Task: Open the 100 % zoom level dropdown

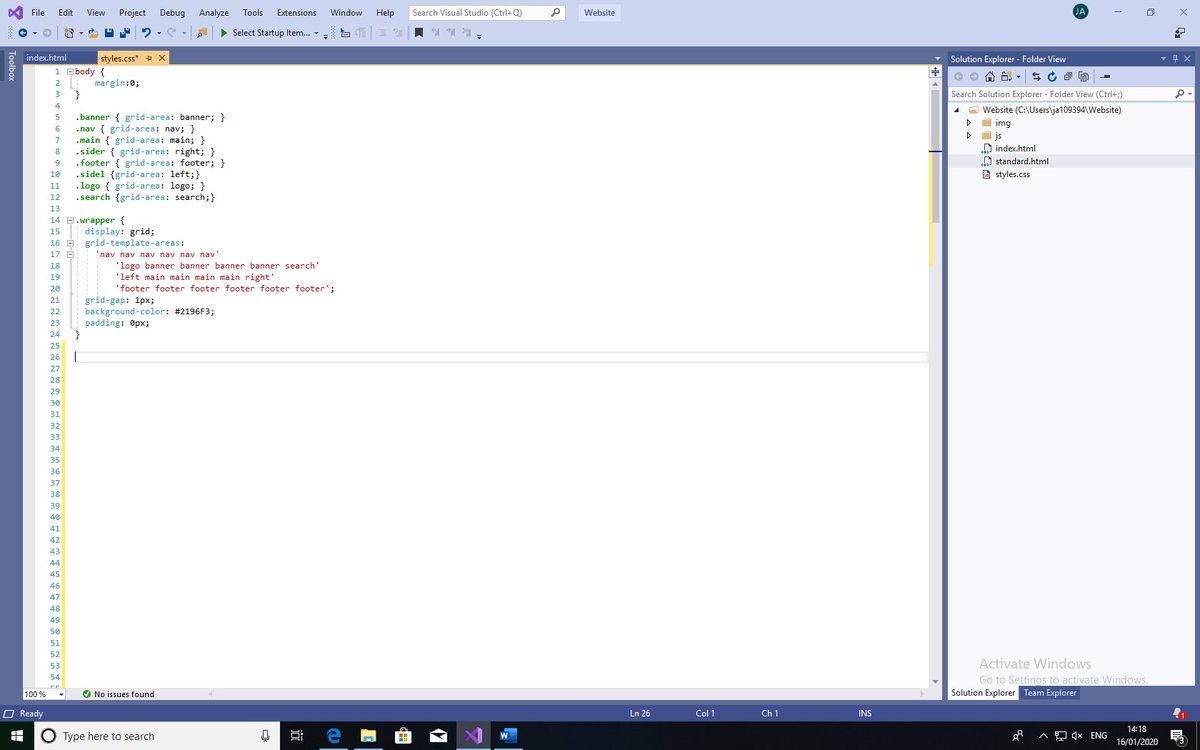Action: pyautogui.click(x=61, y=694)
